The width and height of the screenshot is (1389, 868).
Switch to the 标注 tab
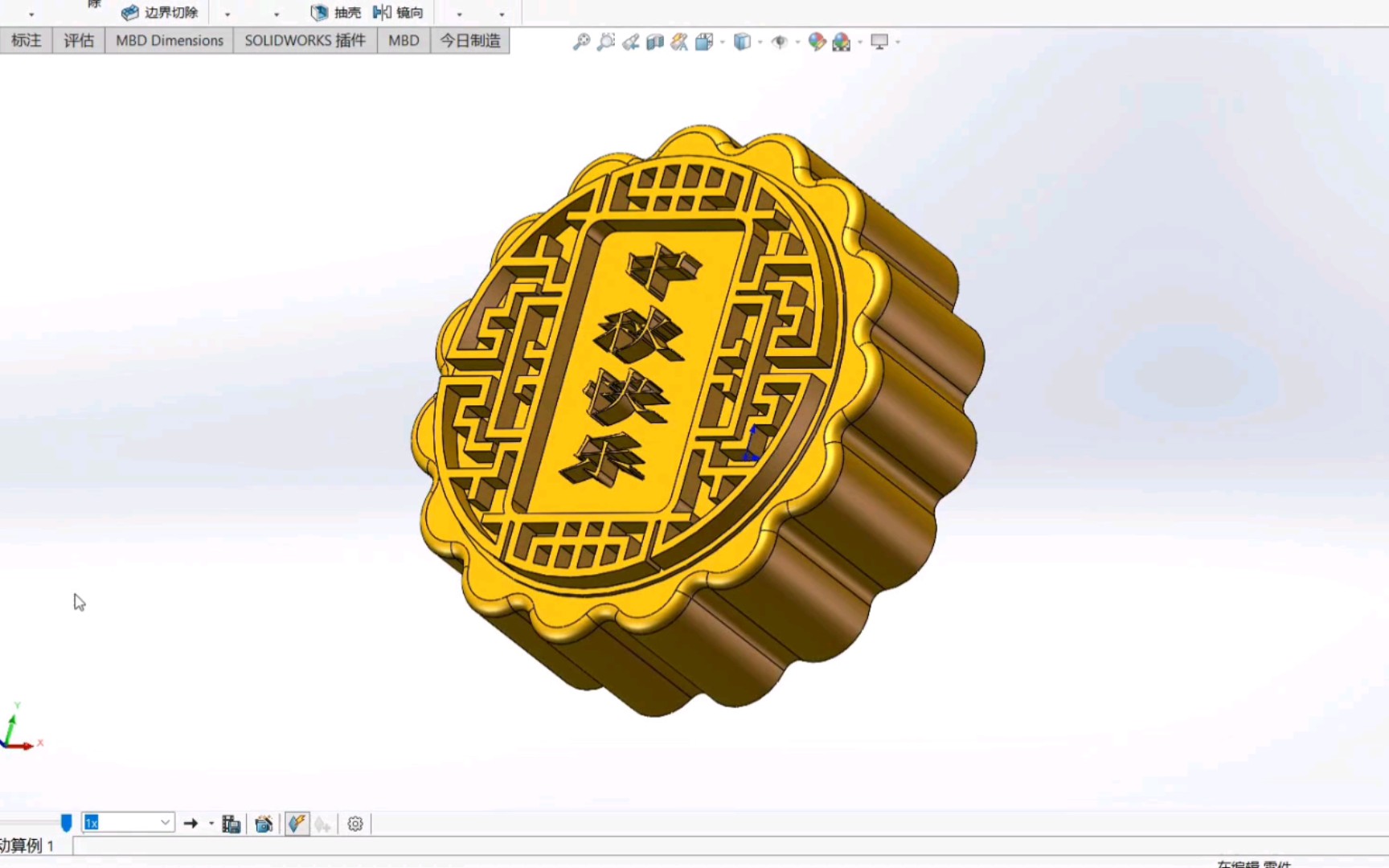coord(27,40)
